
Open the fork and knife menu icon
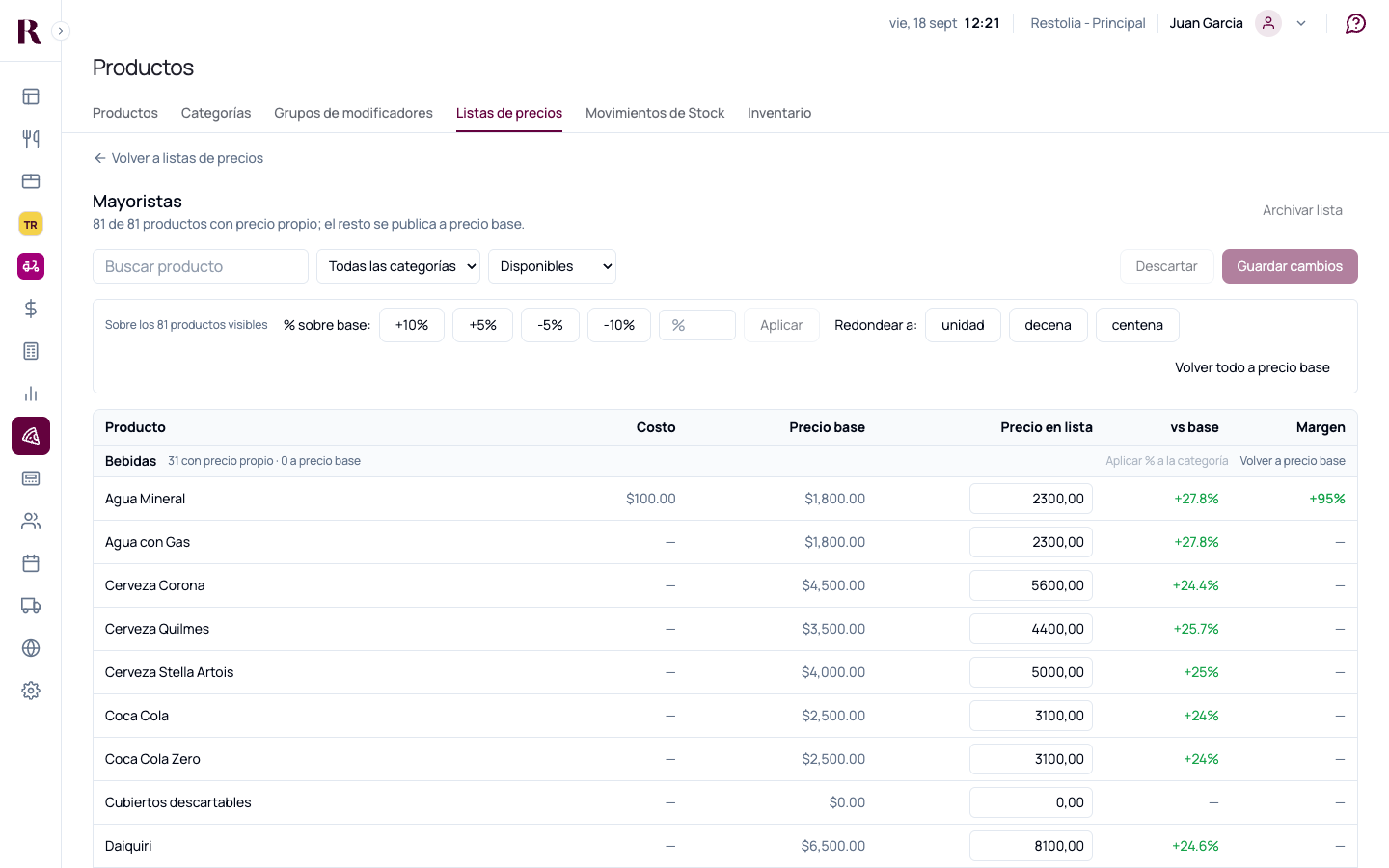(31, 139)
